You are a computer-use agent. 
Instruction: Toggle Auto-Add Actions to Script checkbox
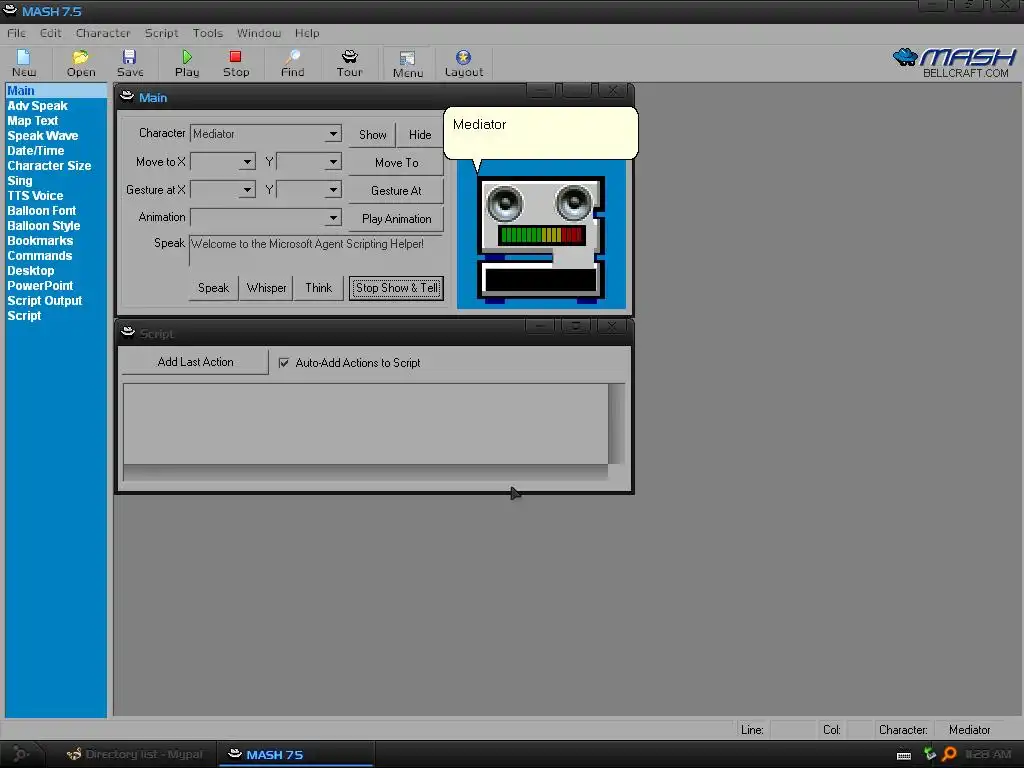tap(284, 362)
